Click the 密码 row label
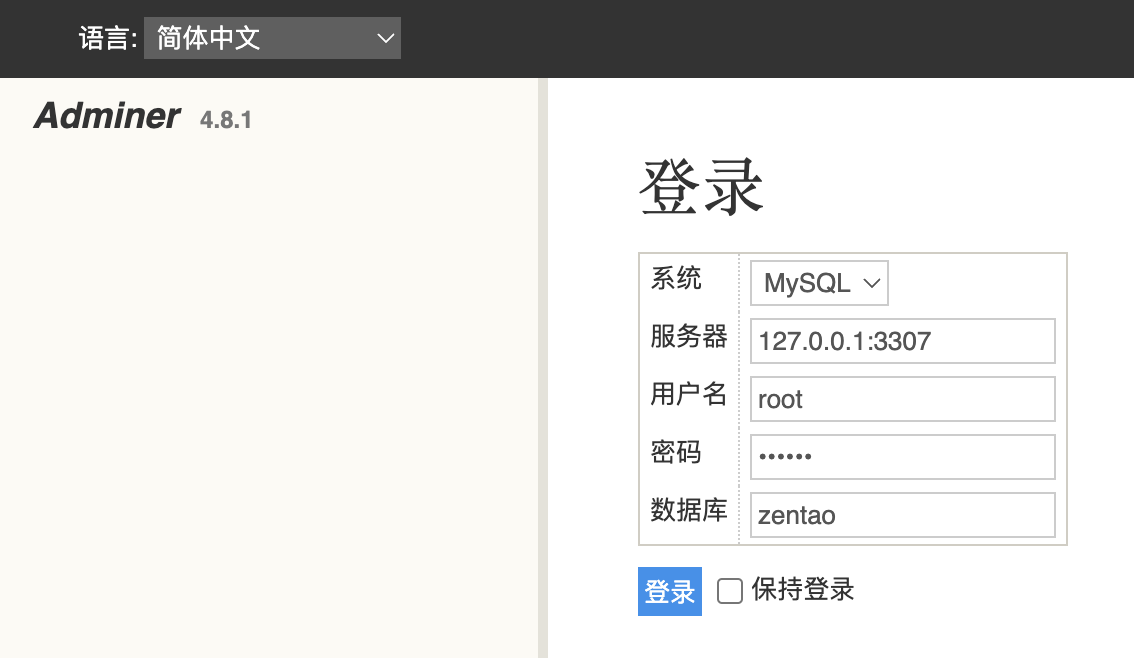 (677, 453)
